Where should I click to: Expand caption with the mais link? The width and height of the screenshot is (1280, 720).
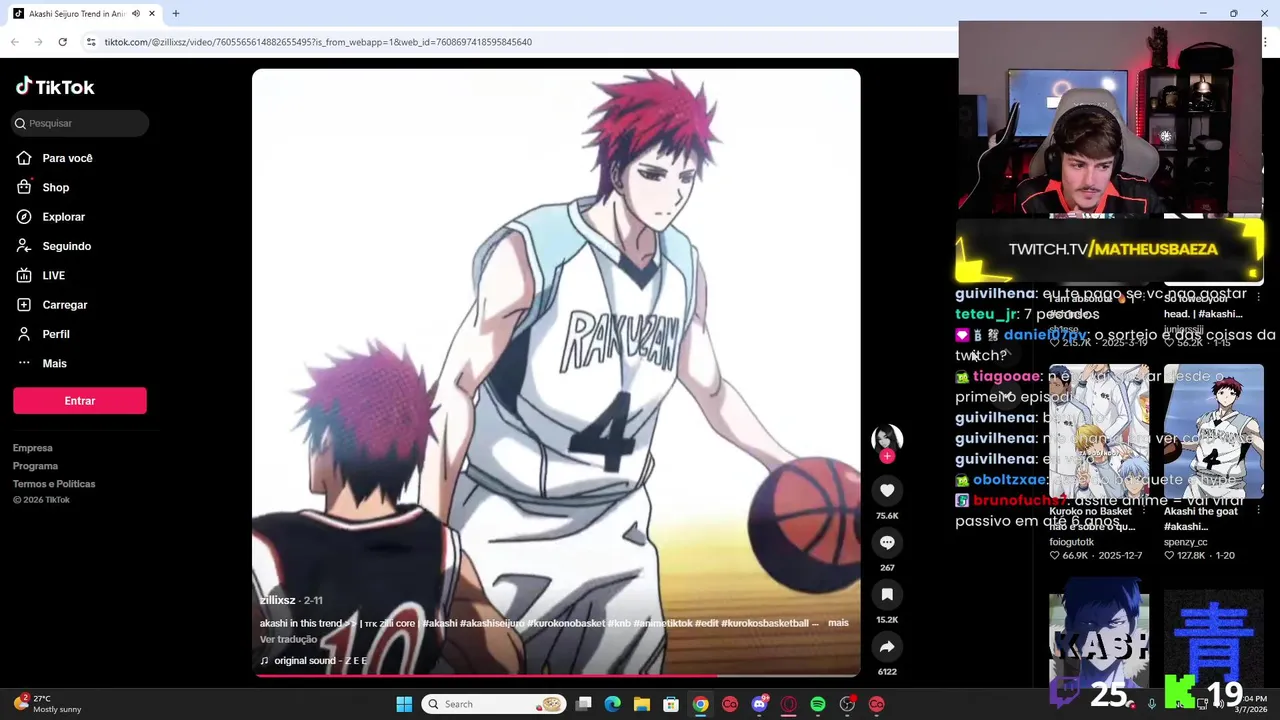(x=838, y=623)
